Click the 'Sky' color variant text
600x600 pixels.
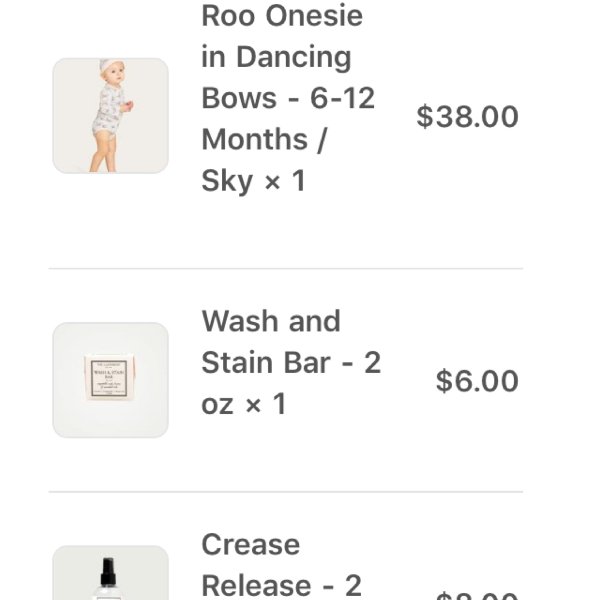tap(227, 182)
